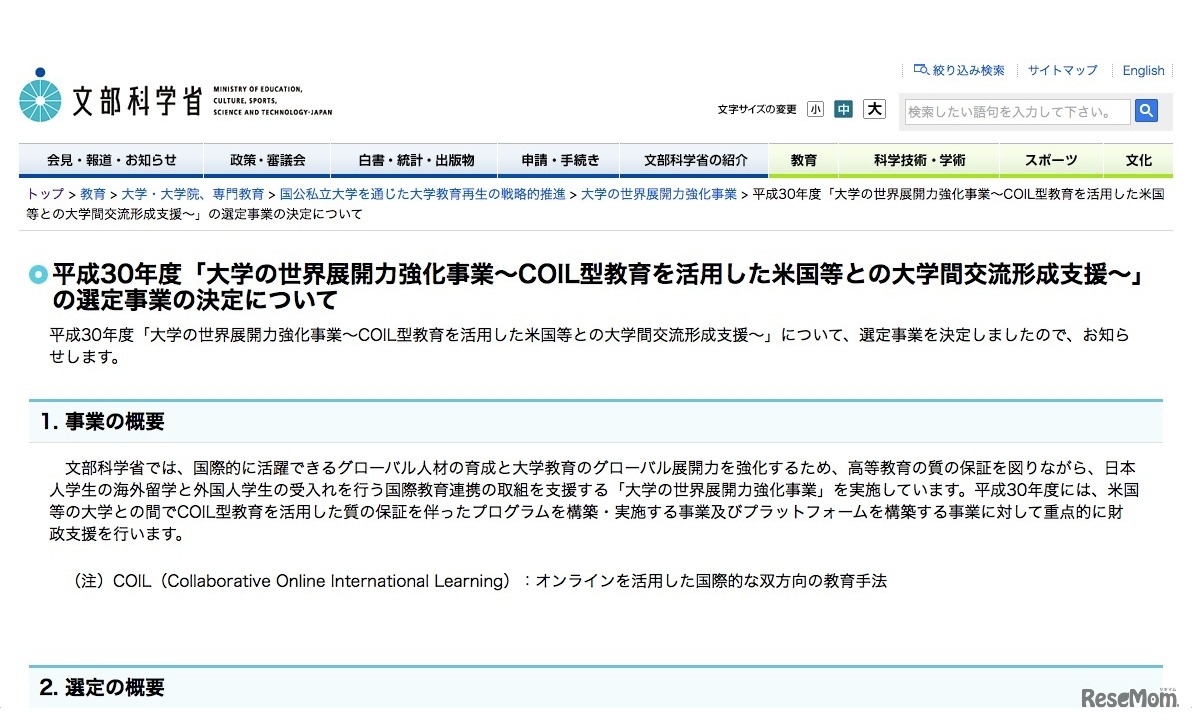Open the 教育 navigation tab
This screenshot has height=721, width=1192.
click(803, 159)
